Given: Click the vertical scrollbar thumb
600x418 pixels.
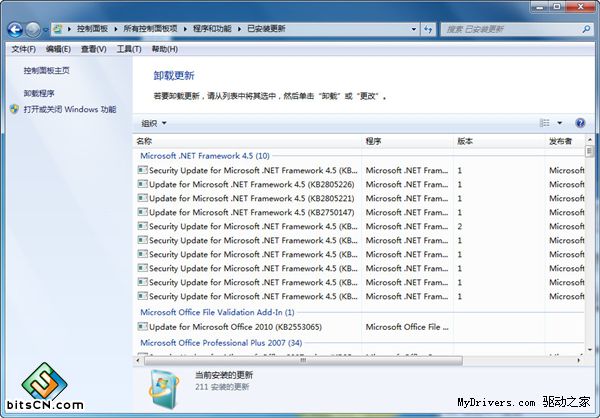Looking at the screenshot, I should pos(589,151).
